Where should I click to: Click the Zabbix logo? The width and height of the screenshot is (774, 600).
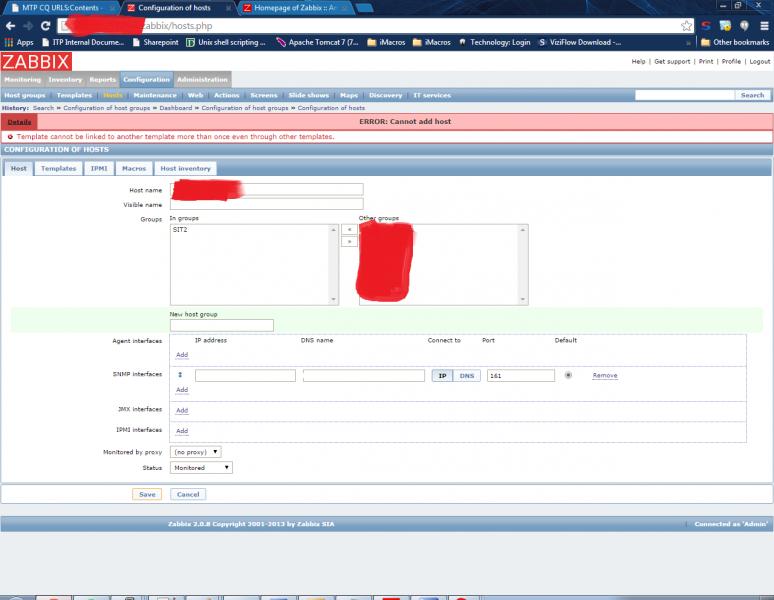[x=36, y=61]
